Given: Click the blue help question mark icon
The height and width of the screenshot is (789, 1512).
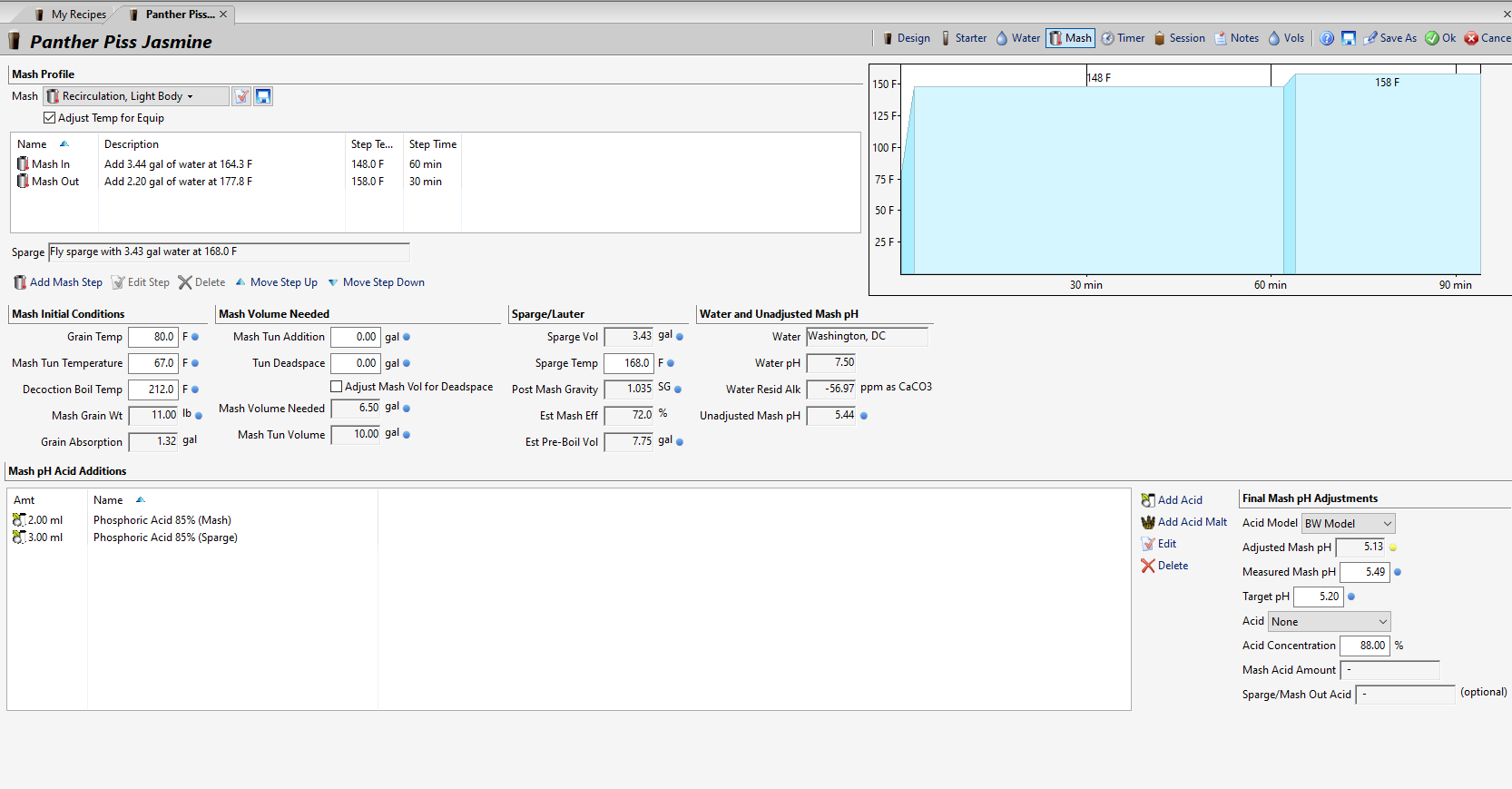Looking at the screenshot, I should (x=1327, y=38).
